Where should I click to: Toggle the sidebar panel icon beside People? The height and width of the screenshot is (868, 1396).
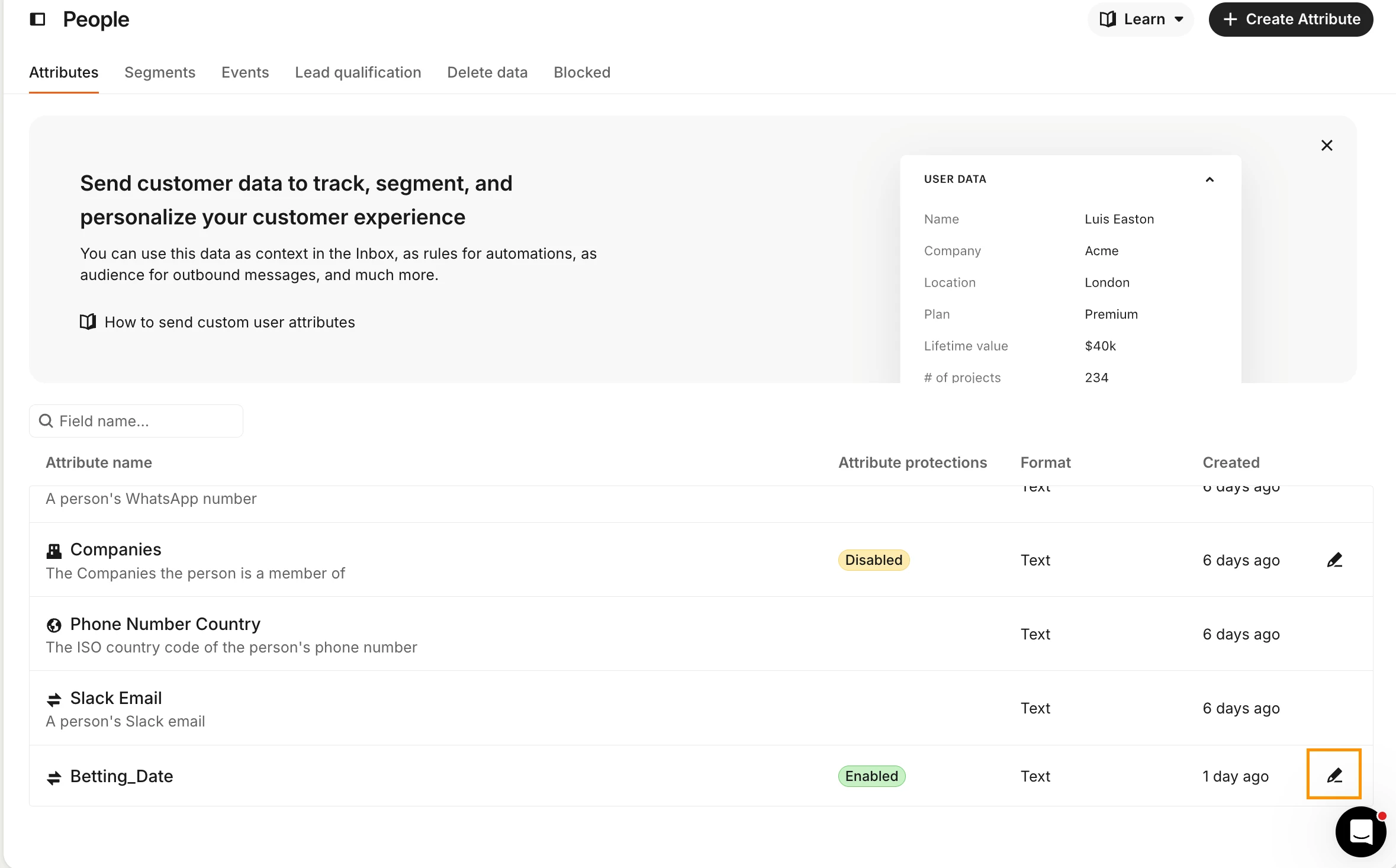37,20
